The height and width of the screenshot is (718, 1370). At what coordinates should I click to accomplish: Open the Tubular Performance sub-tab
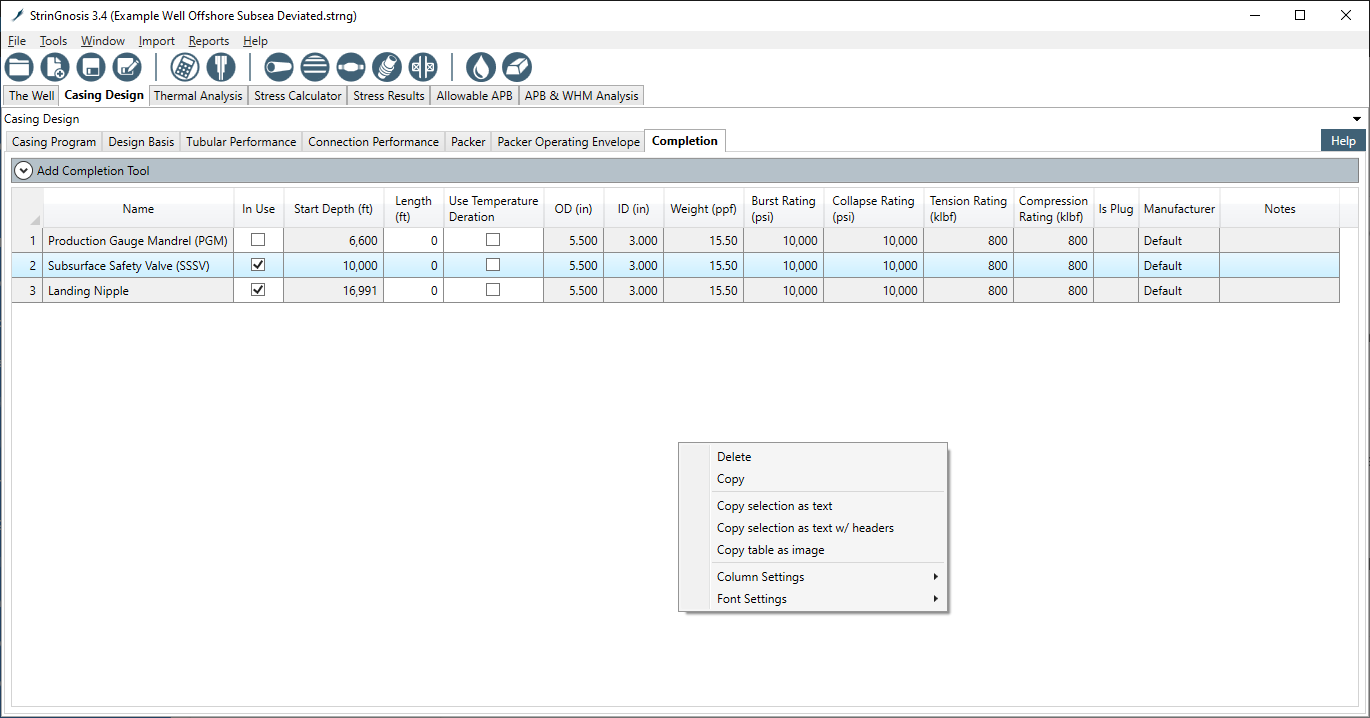pos(241,142)
